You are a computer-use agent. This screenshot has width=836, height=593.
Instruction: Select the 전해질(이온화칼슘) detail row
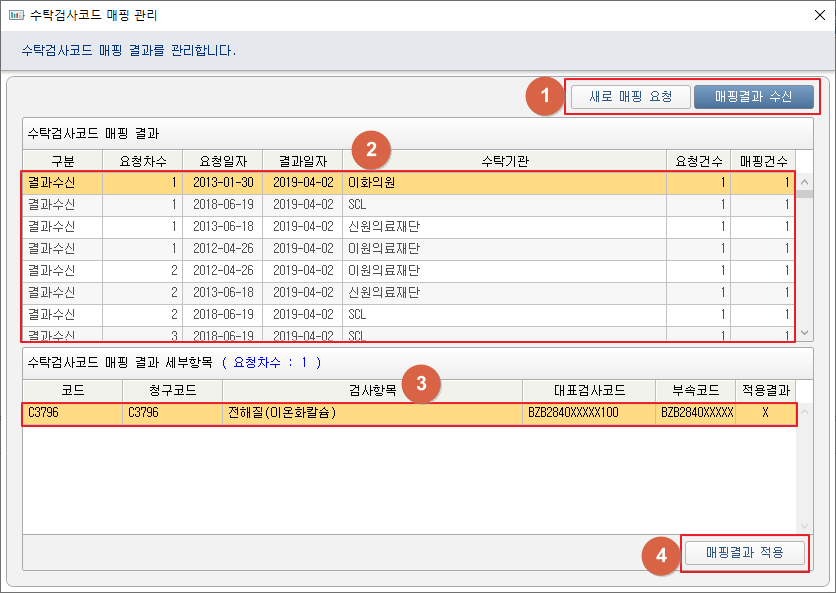click(370, 412)
